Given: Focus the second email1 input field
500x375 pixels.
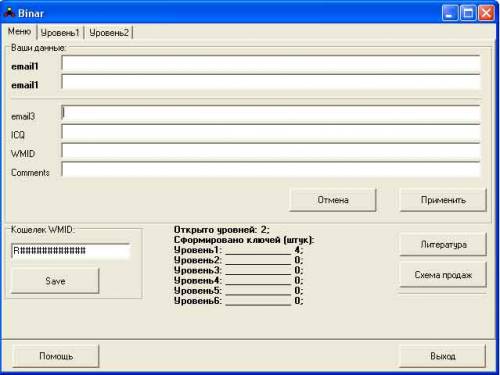Looking at the screenshot, I should (x=271, y=82).
